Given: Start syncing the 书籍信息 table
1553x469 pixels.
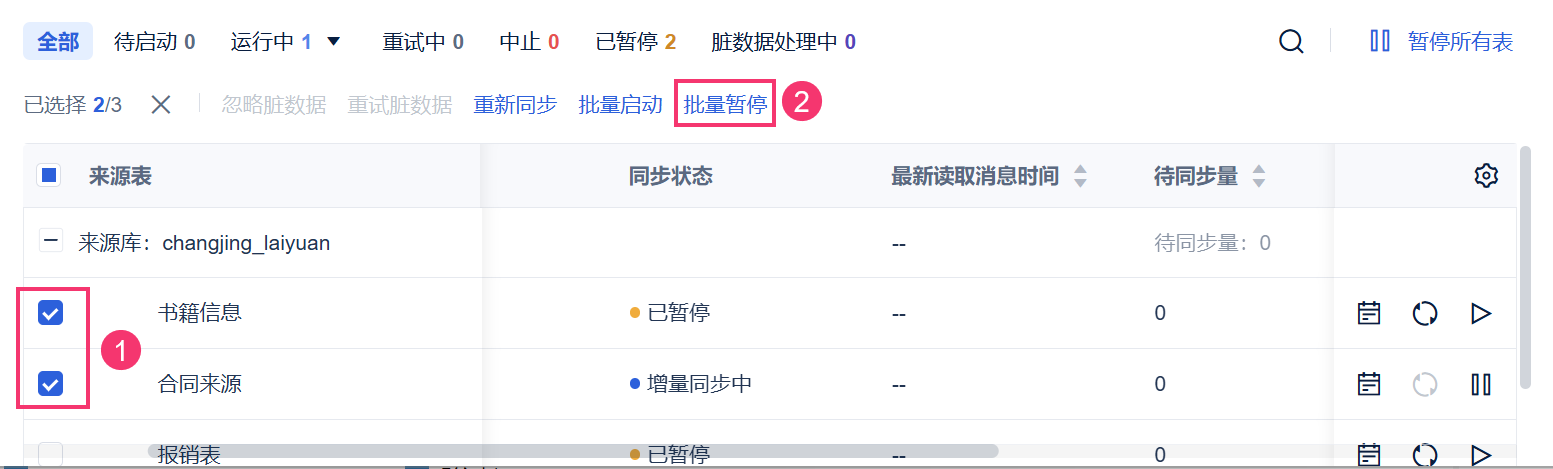Looking at the screenshot, I should pos(1481,313).
